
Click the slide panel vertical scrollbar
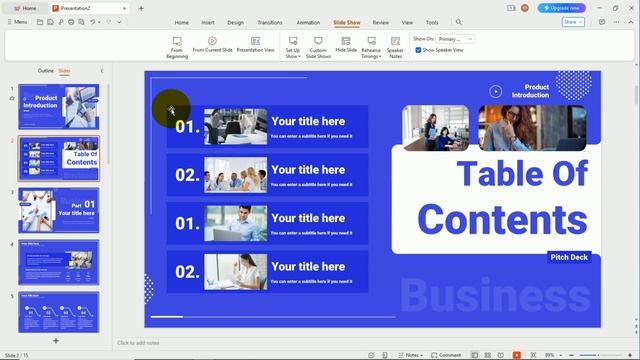coord(108,124)
